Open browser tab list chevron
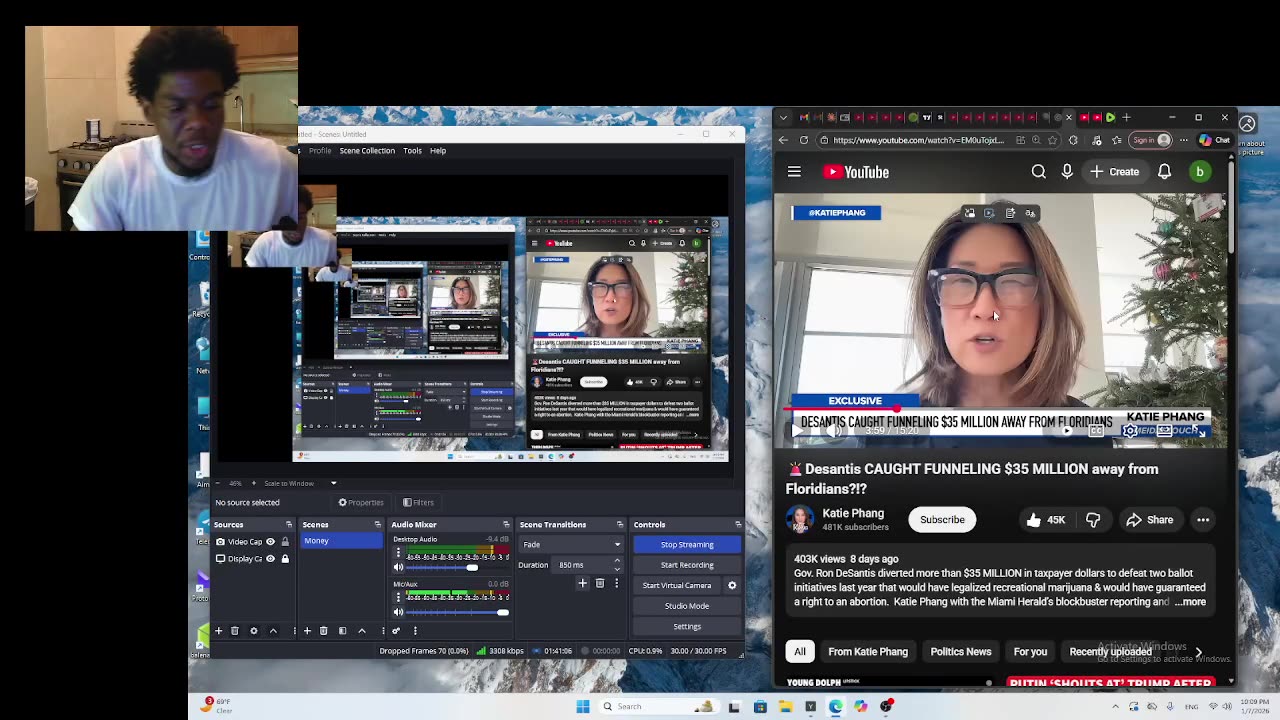Viewport: 1280px width, 720px height. point(783,118)
